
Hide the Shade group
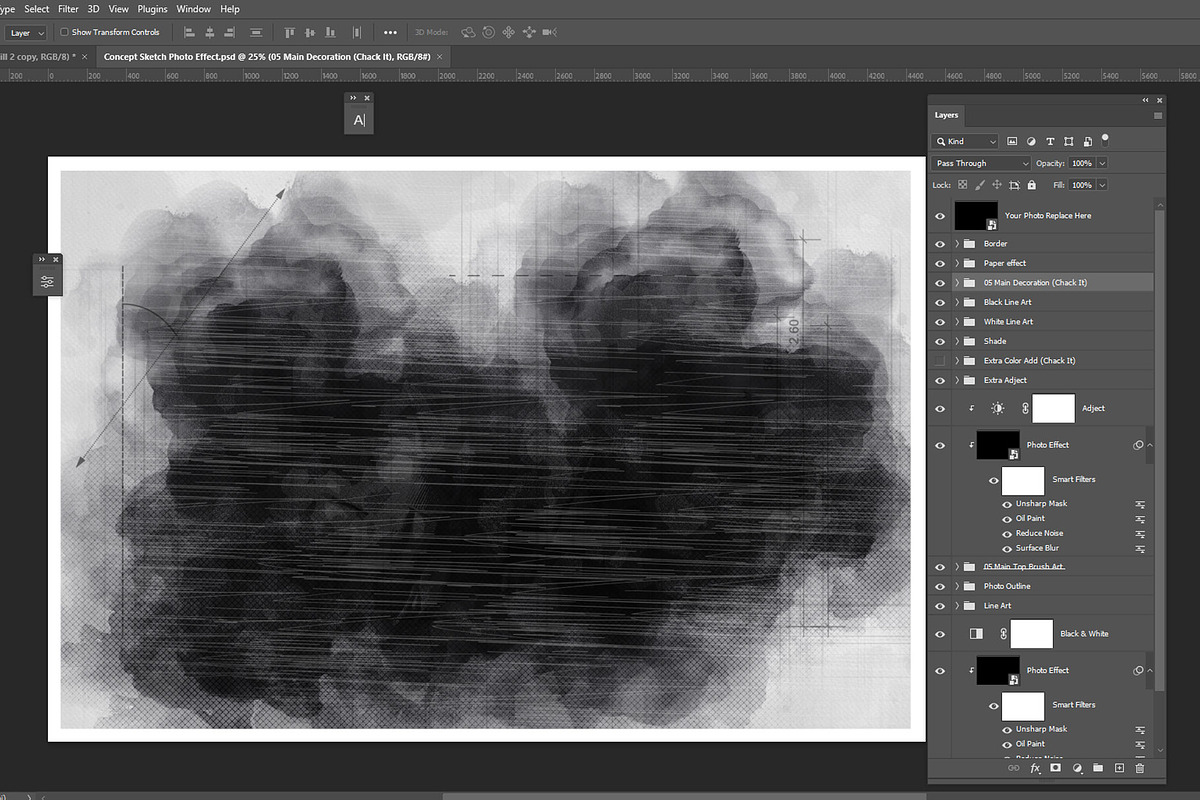[x=939, y=341]
